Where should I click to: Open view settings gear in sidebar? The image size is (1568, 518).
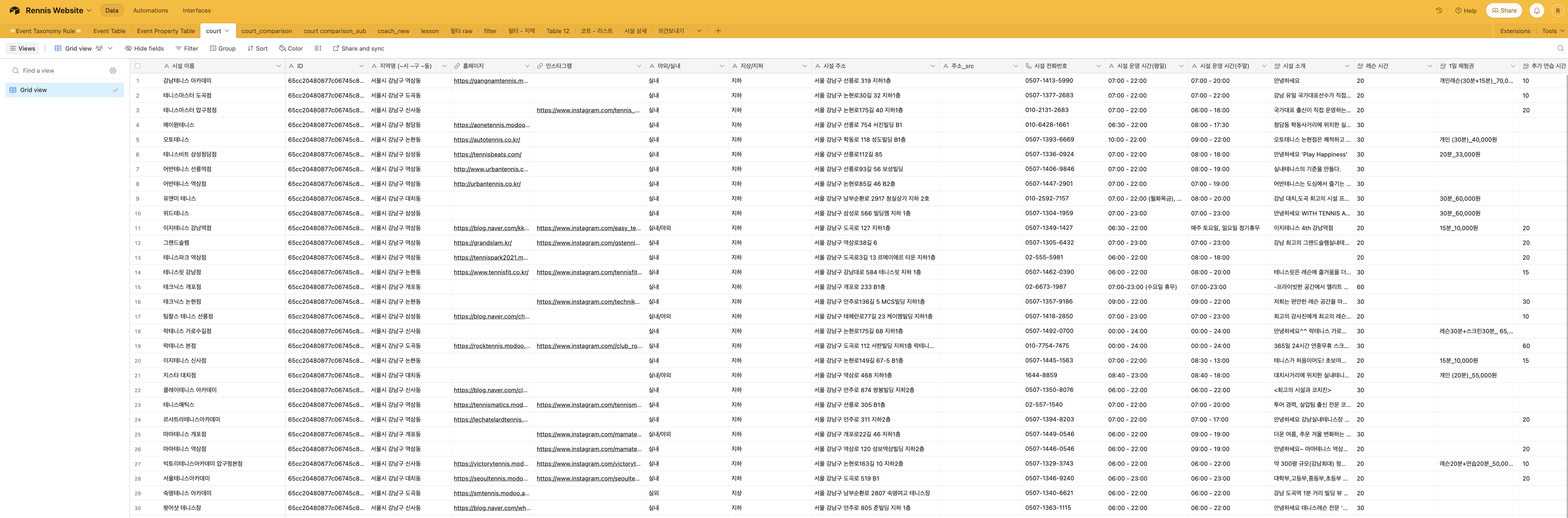[113, 71]
